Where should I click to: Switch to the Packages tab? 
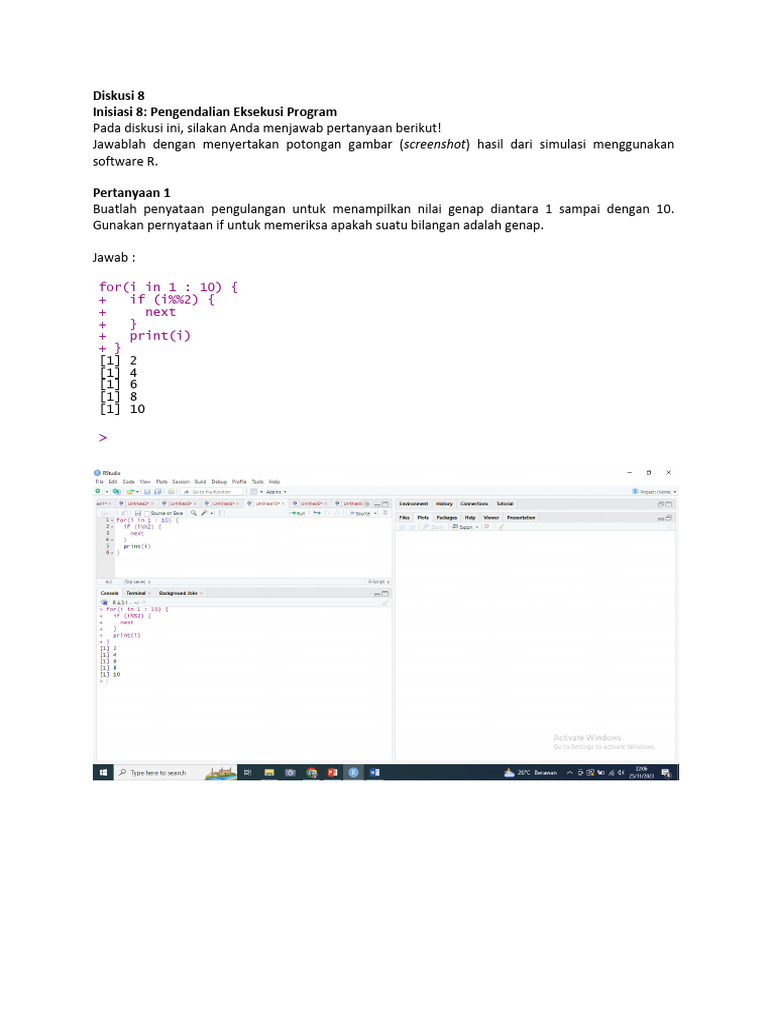(447, 517)
